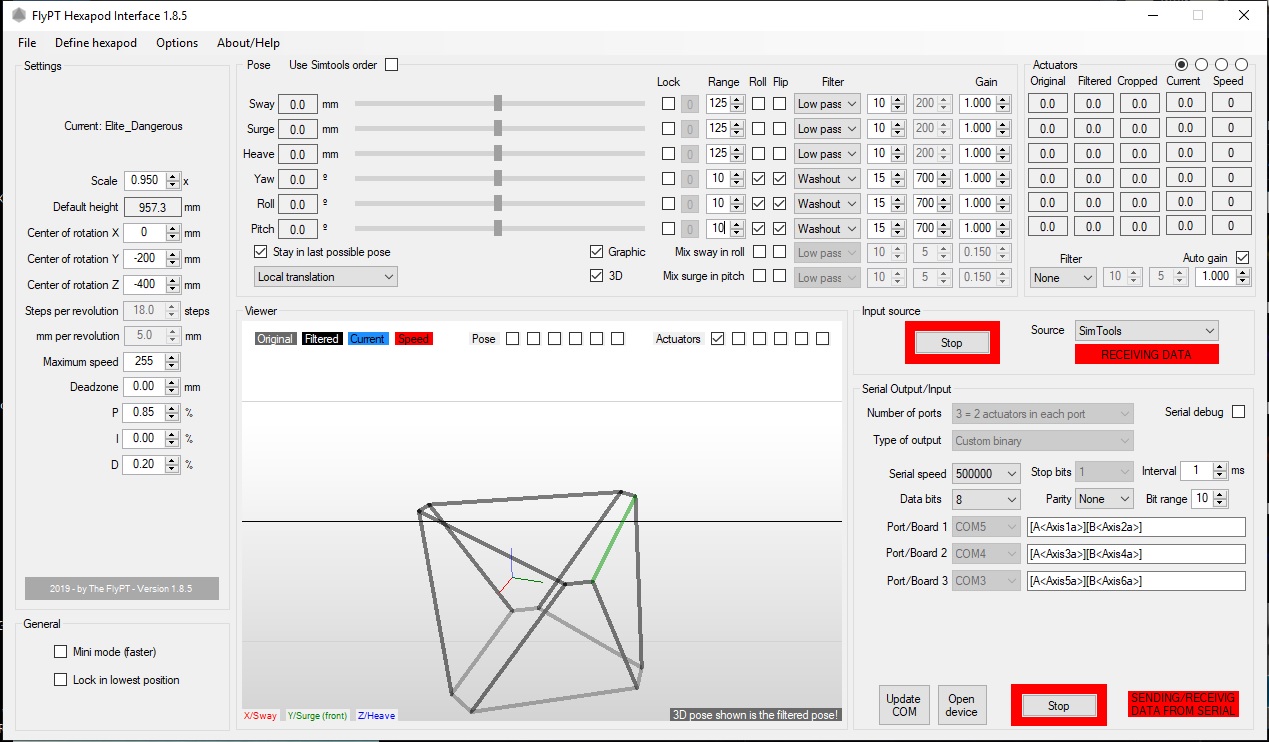Open the Pitch filter Washout dropdown
The height and width of the screenshot is (742, 1269).
(827, 229)
